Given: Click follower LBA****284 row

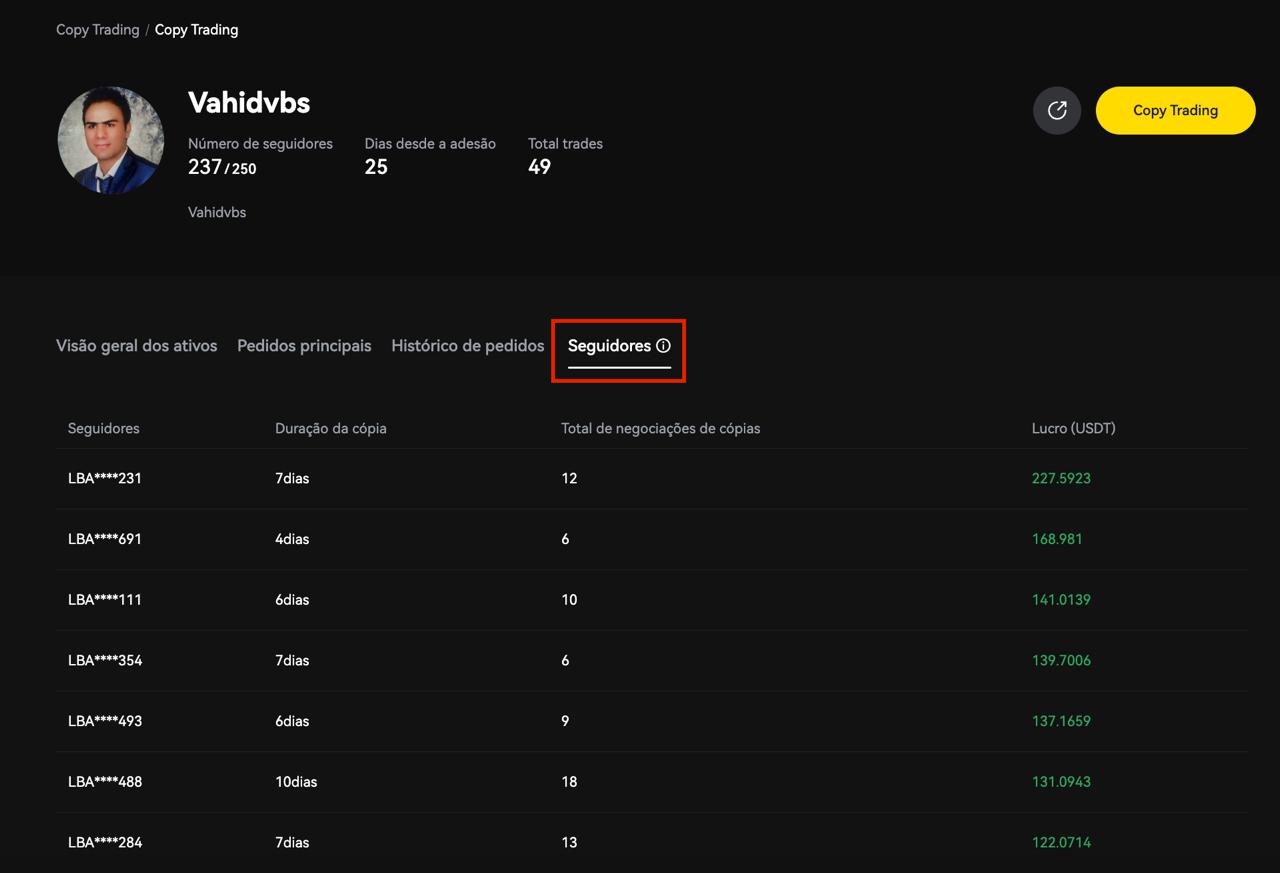Looking at the screenshot, I should [x=105, y=843].
